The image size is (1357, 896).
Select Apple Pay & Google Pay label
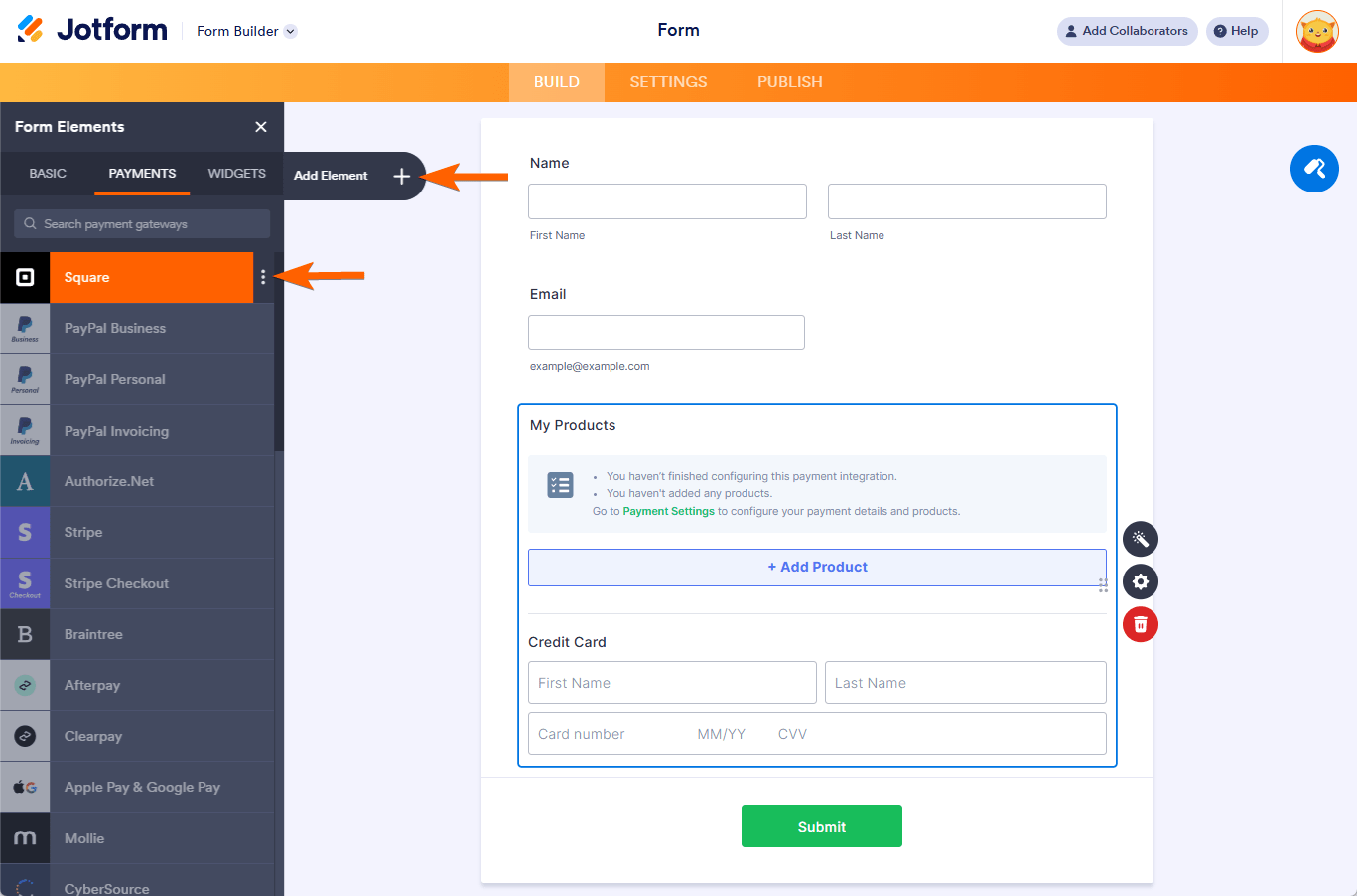(142, 787)
